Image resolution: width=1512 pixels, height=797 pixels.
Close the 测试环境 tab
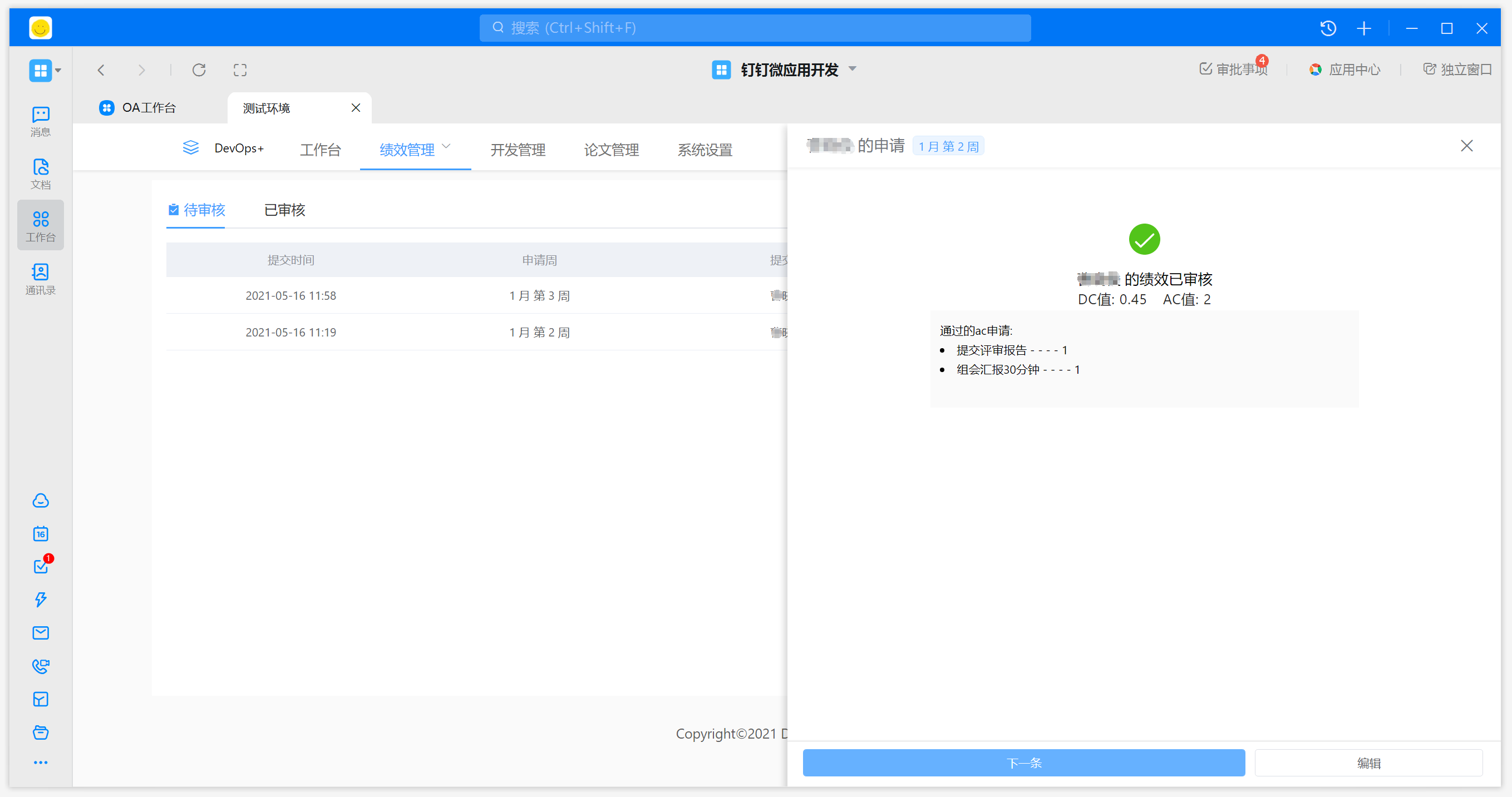click(356, 108)
